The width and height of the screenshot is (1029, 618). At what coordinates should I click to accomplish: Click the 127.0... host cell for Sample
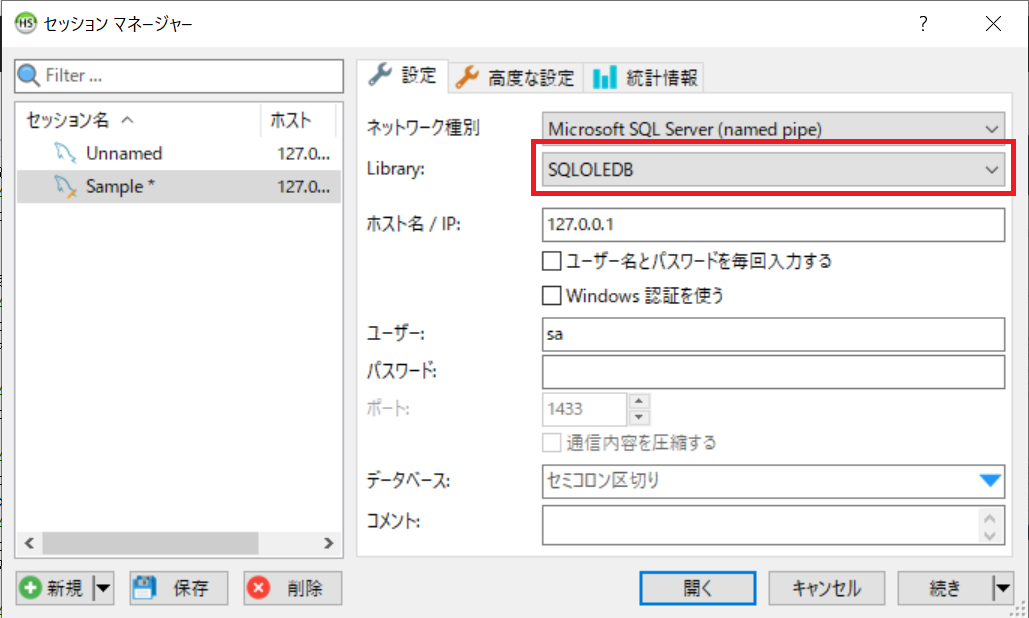tap(303, 187)
